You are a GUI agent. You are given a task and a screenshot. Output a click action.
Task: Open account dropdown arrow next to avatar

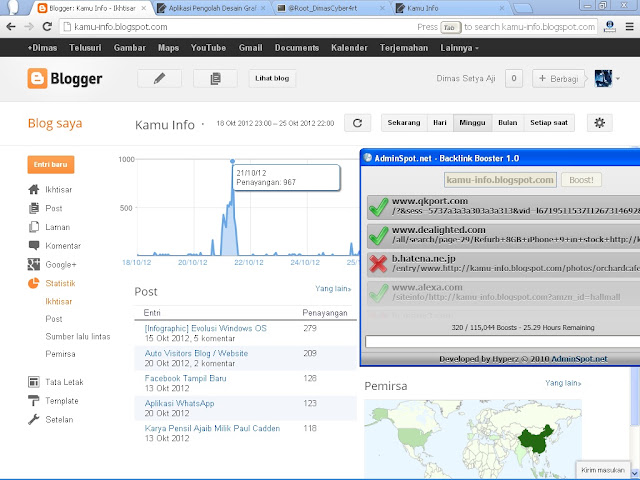click(x=618, y=79)
